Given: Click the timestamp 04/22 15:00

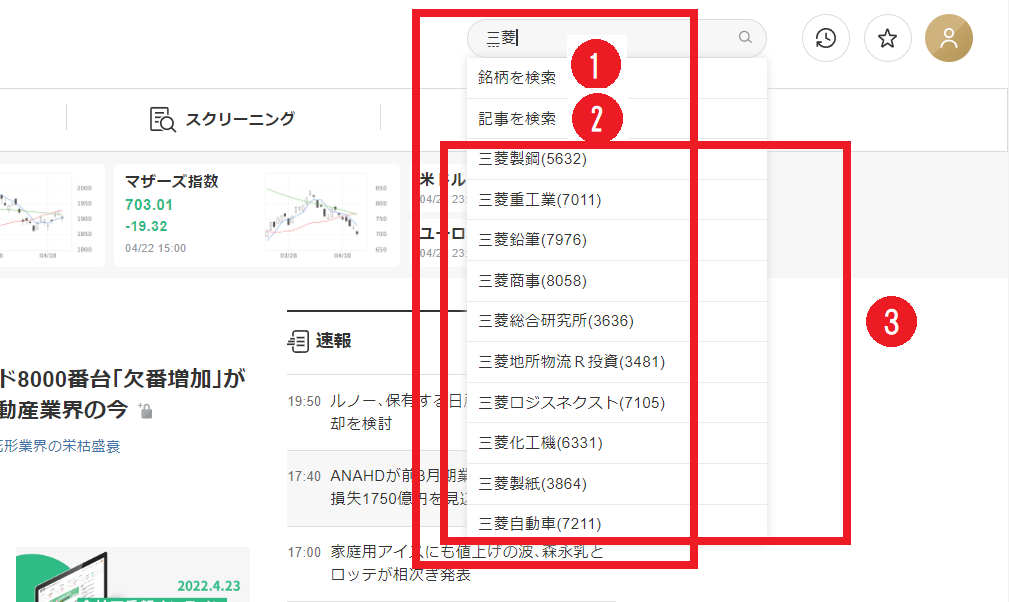Looking at the screenshot, I should coord(155,248).
